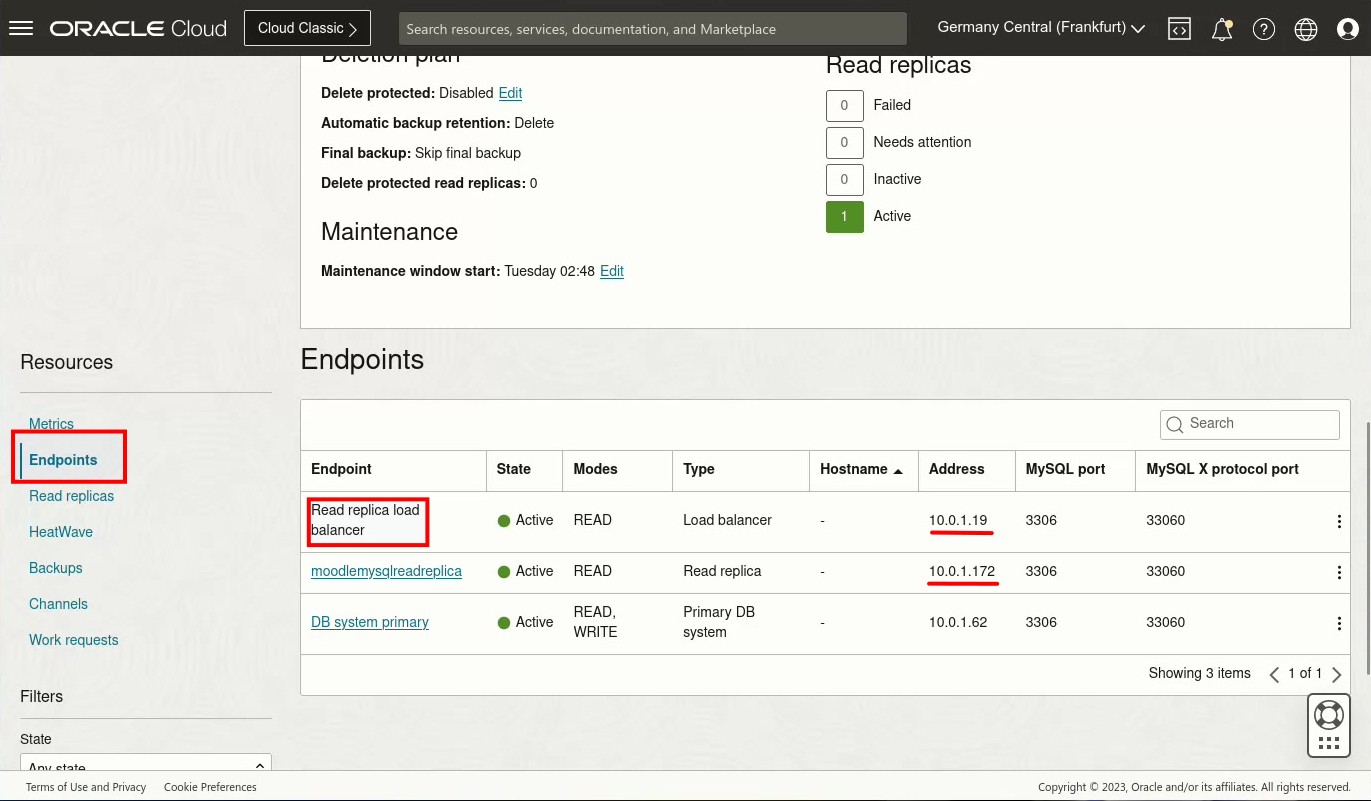Image resolution: width=1371 pixels, height=801 pixels.
Task: Go to next page of endpoints
Action: pos(1337,674)
